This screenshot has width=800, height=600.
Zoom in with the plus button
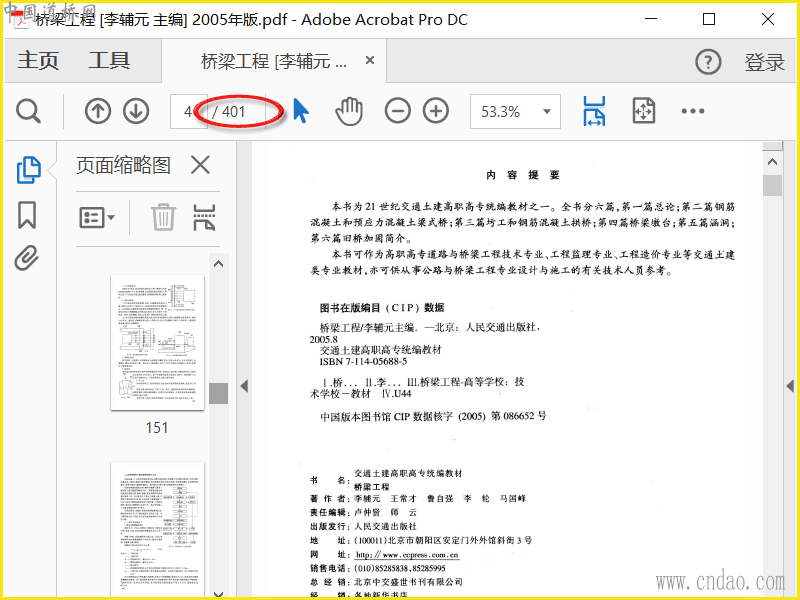coord(436,111)
